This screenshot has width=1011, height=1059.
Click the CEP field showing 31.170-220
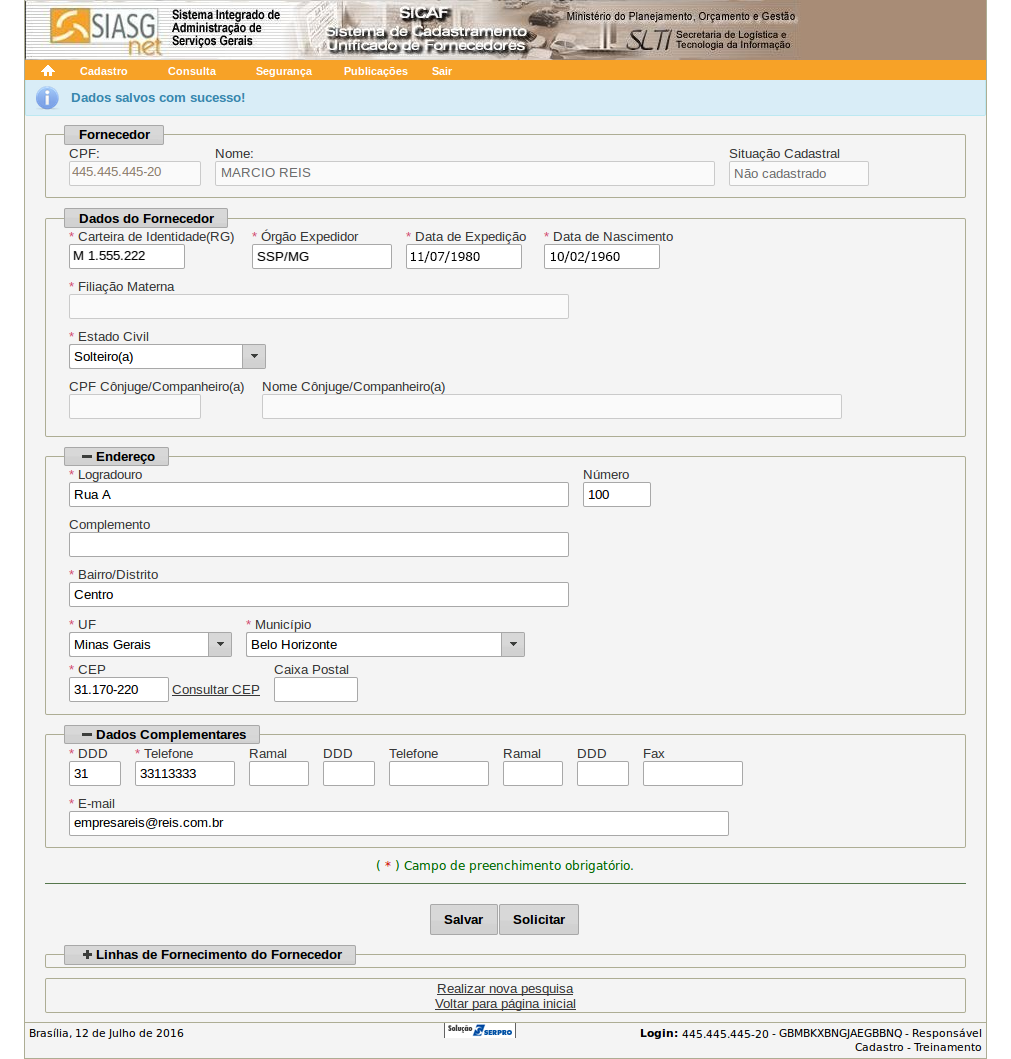tap(119, 690)
